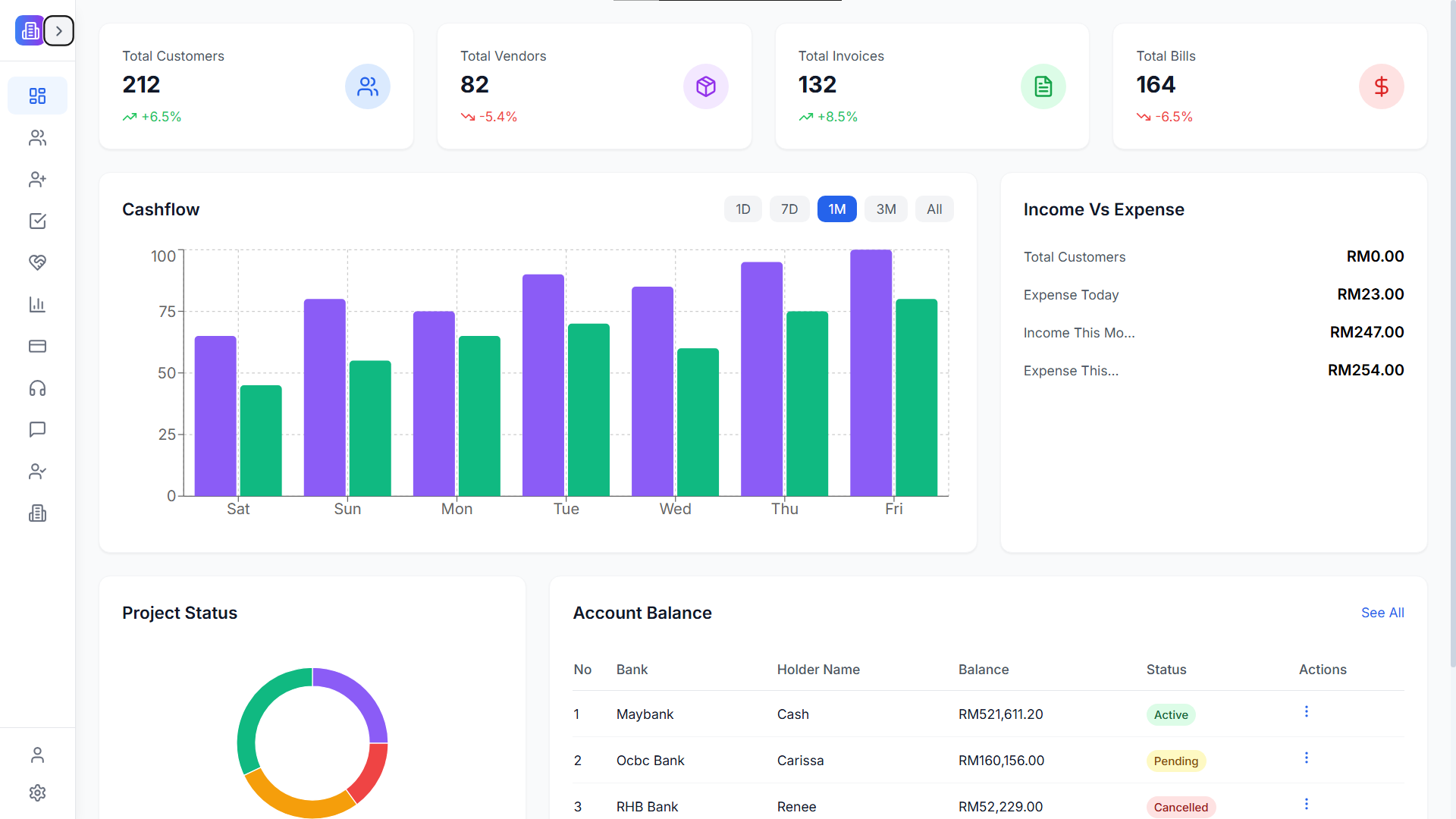This screenshot has height=819, width=1456.
Task: Toggle the 1D cashflow view
Action: [742, 209]
